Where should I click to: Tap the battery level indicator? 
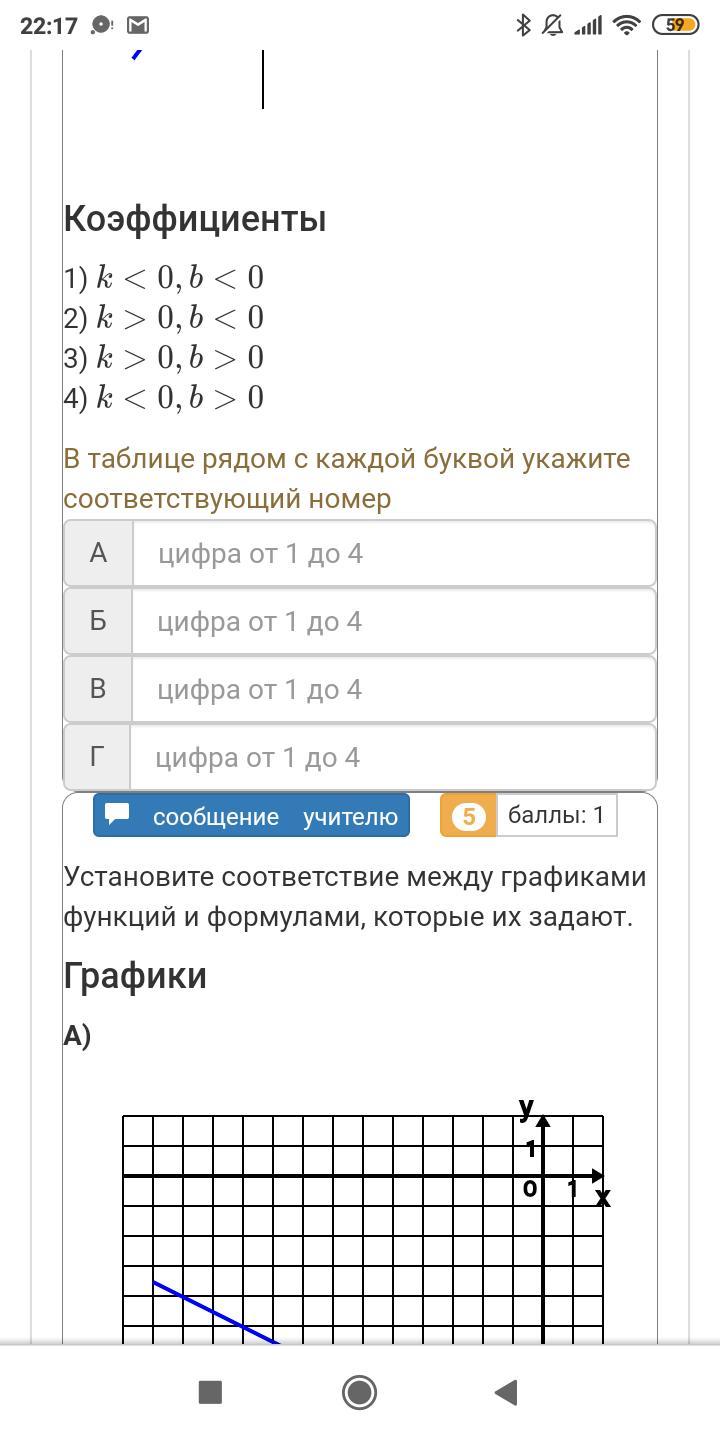point(675,26)
